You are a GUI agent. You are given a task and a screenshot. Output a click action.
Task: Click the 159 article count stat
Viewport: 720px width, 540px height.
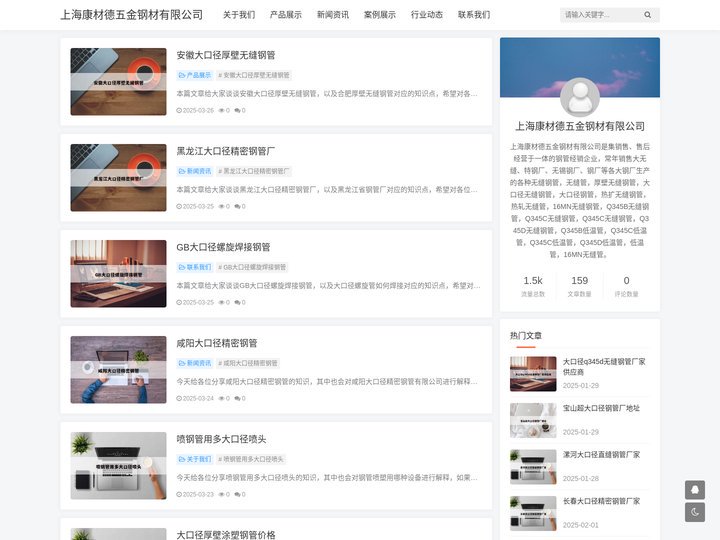579,281
